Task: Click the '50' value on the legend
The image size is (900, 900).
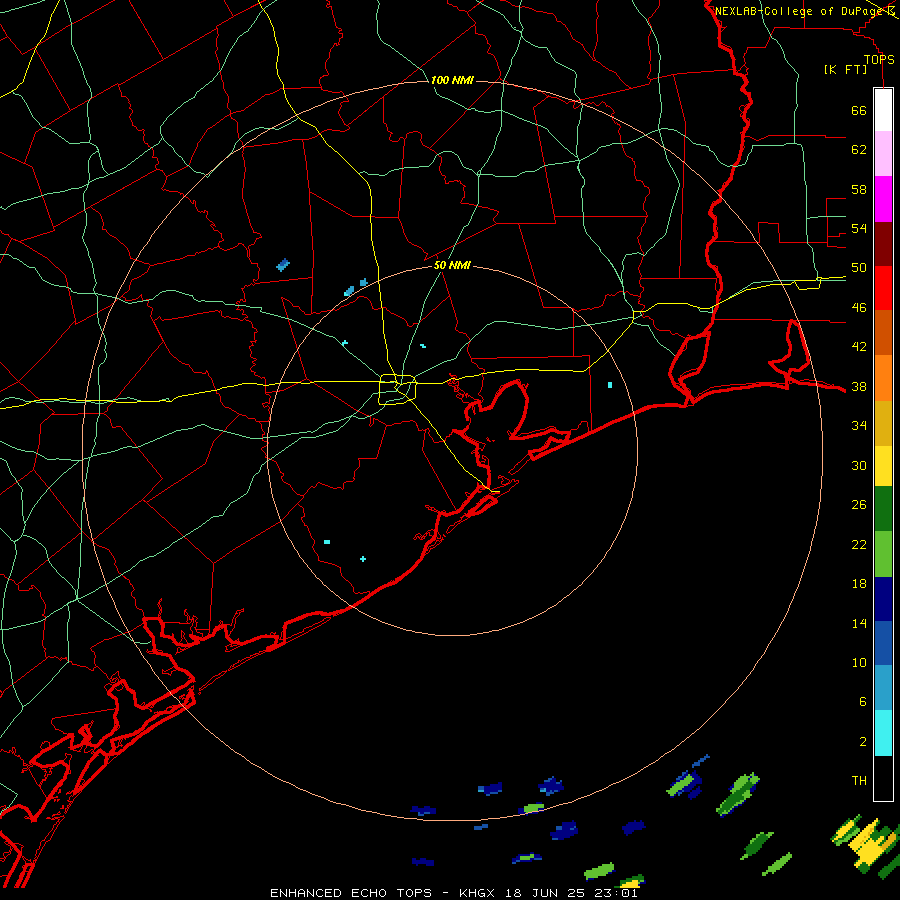Action: coord(859,267)
